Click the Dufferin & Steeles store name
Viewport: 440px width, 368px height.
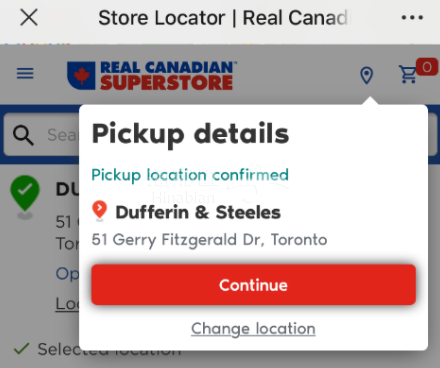[198, 212]
